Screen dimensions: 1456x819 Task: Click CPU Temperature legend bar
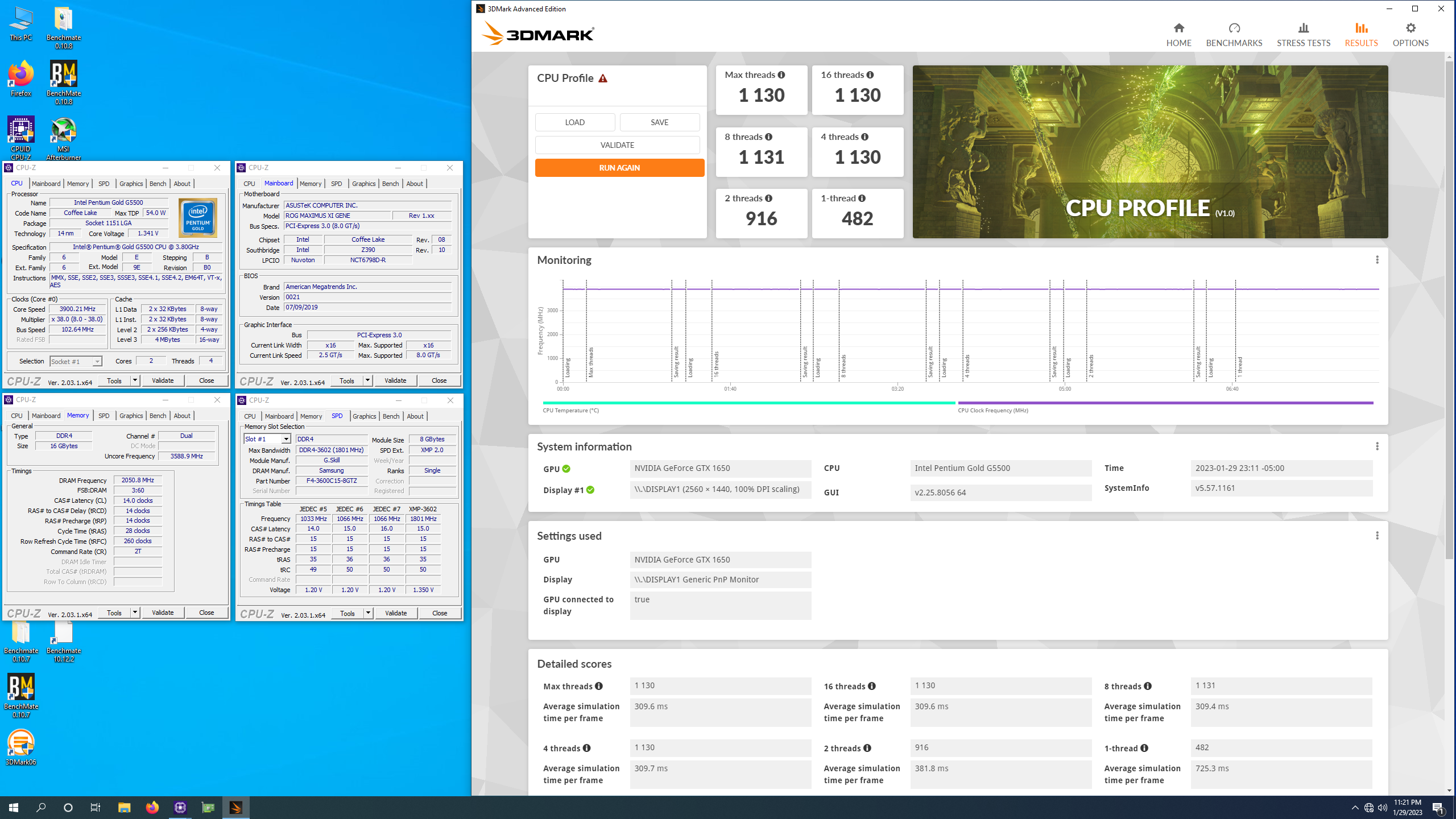click(748, 403)
